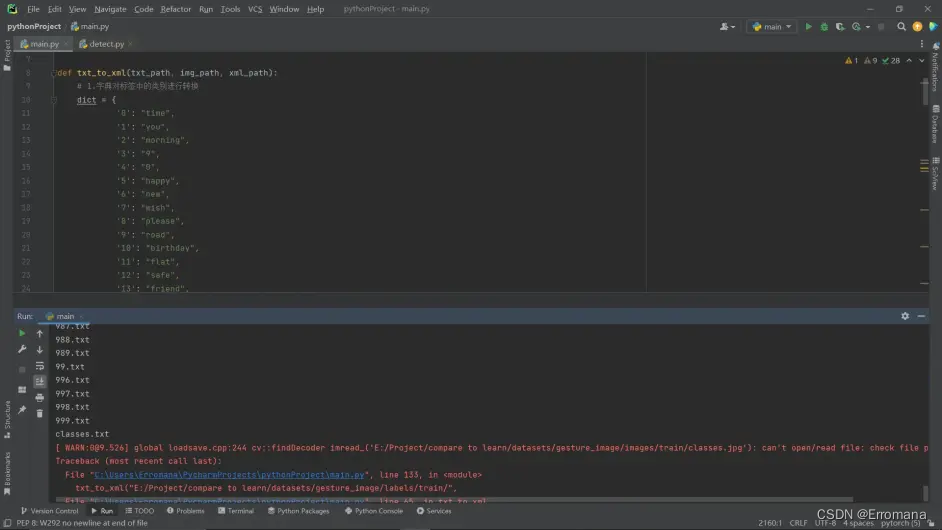Change 4 spaces indent setting
942x530 pixels.
(858, 523)
